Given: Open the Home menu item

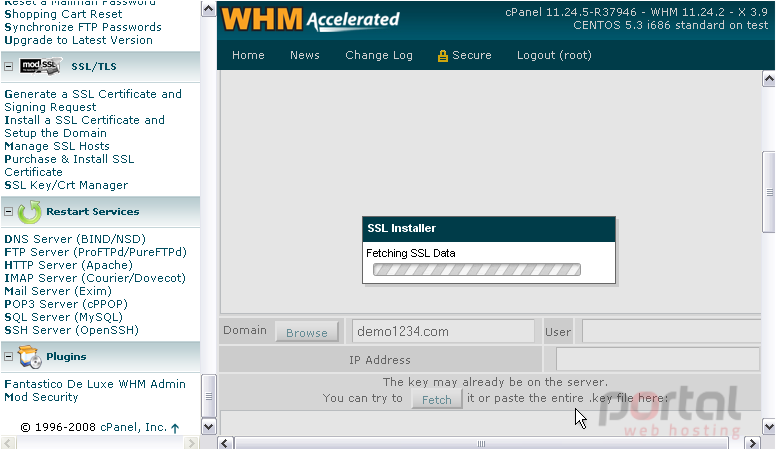Looking at the screenshot, I should click(x=248, y=55).
